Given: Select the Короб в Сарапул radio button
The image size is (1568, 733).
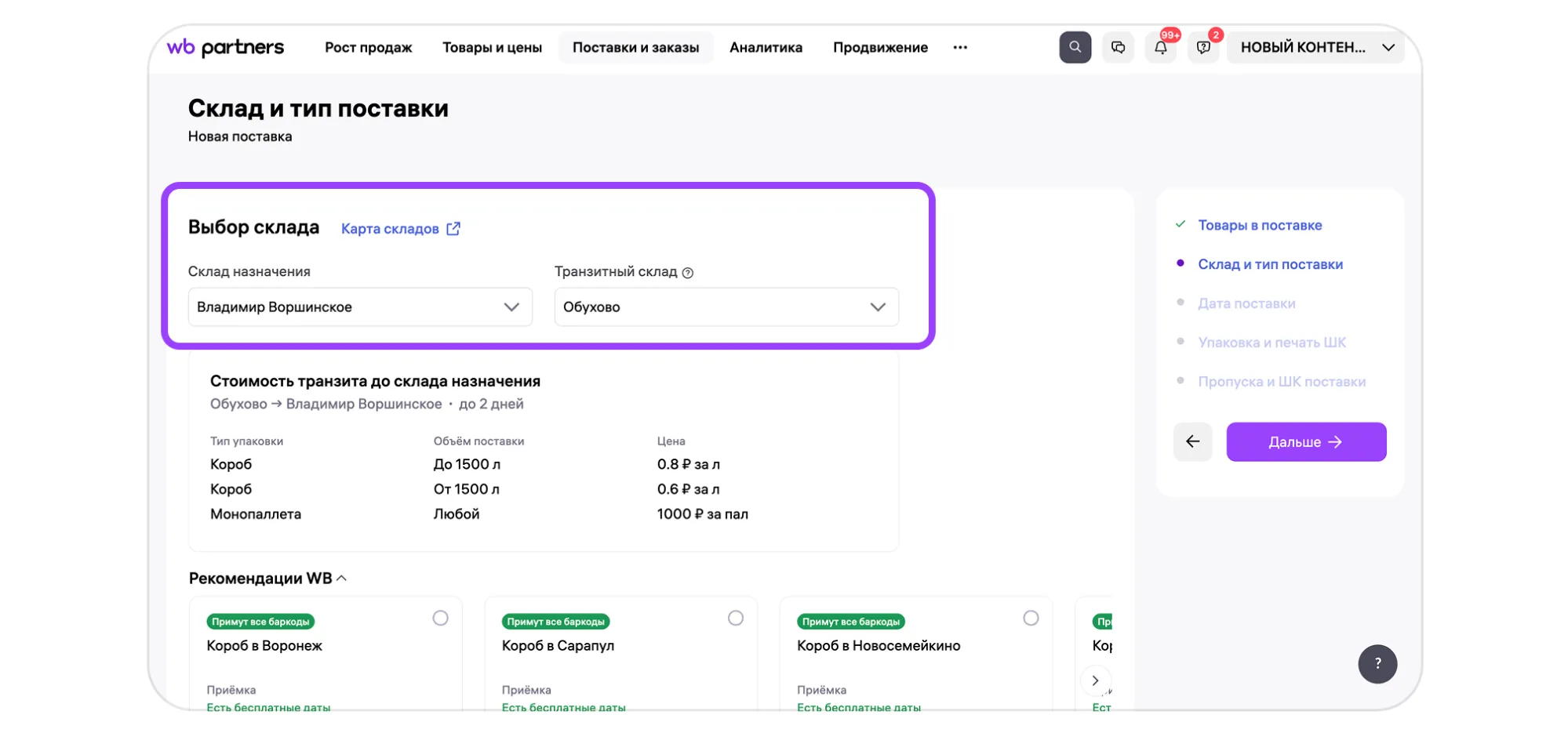Looking at the screenshot, I should coord(735,618).
